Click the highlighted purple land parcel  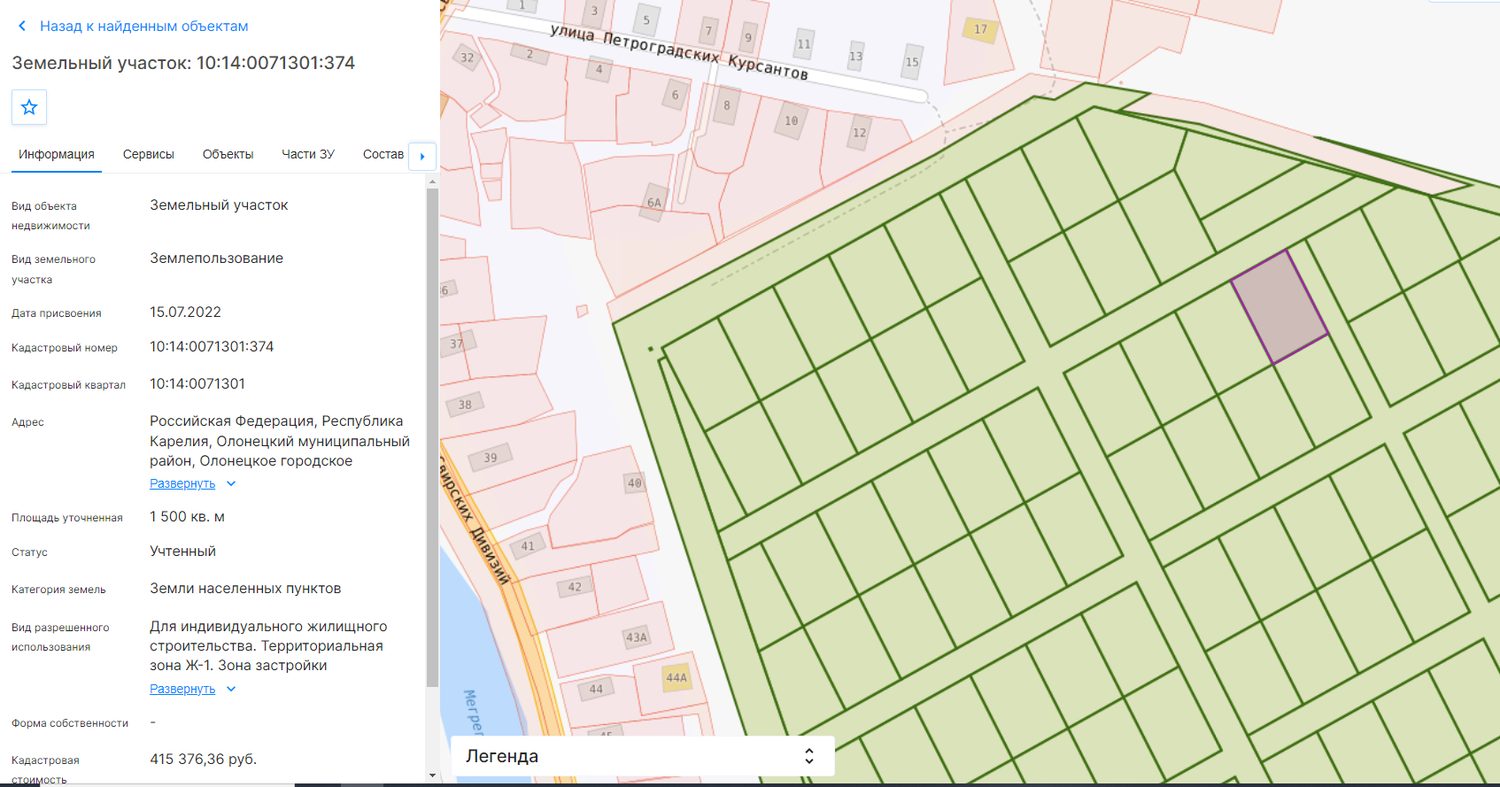click(1279, 306)
